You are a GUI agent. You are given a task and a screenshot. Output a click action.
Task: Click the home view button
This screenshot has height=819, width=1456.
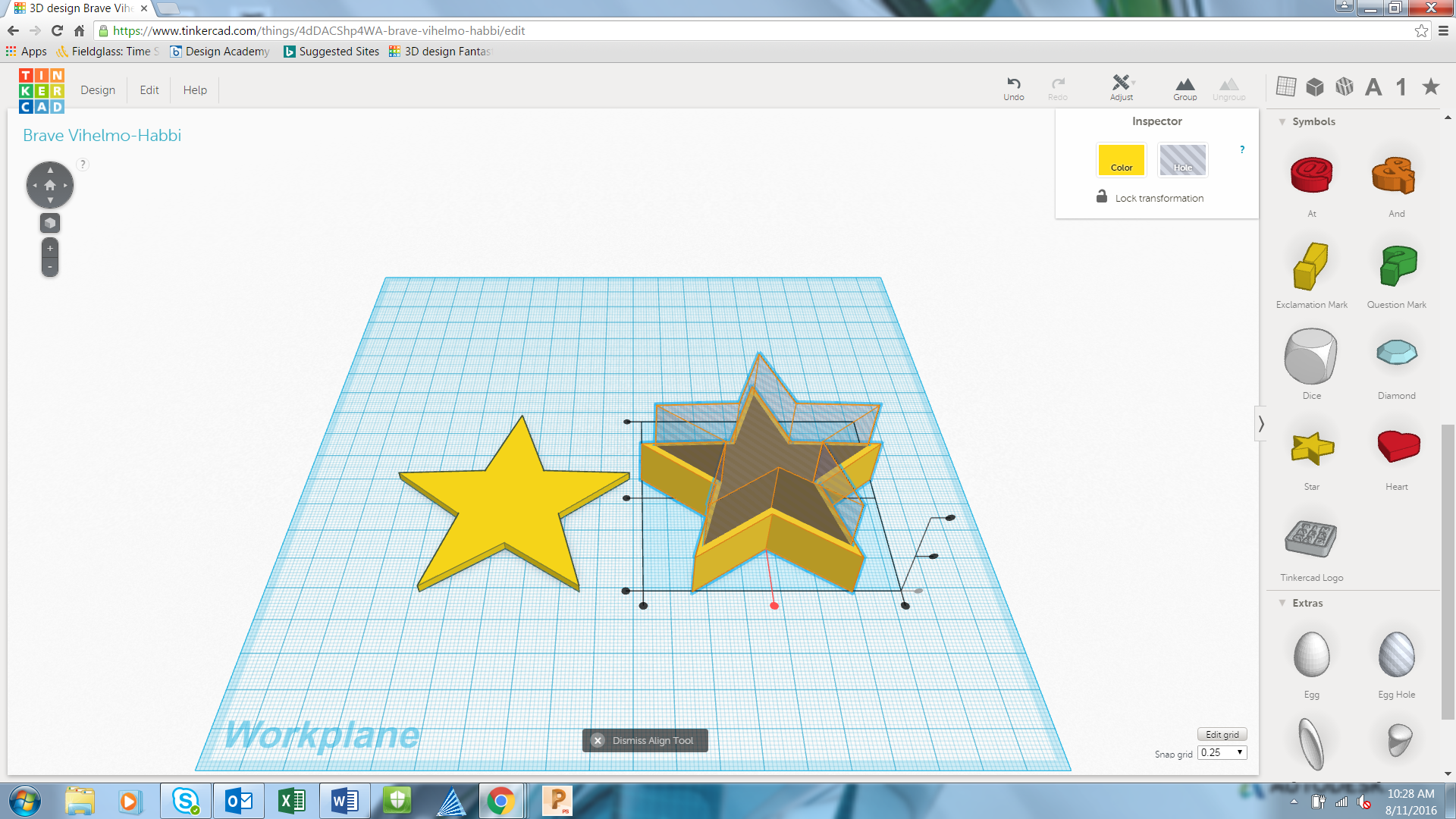click(50, 185)
